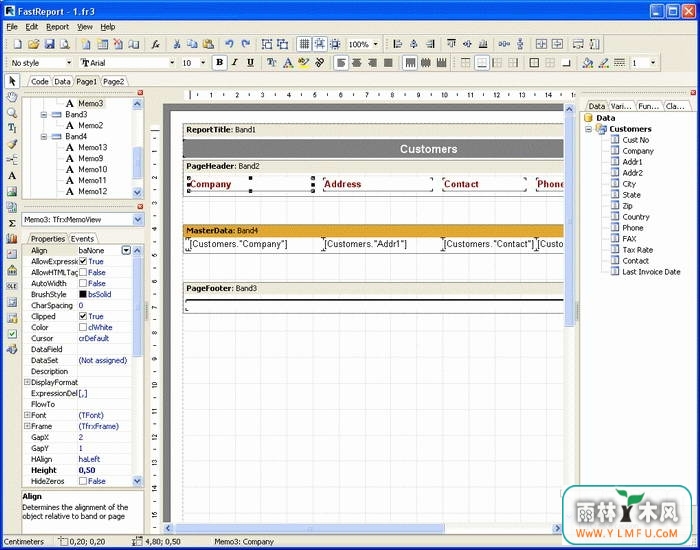Collapse the Customers dataset node
The image size is (700, 550).
pyautogui.click(x=589, y=129)
